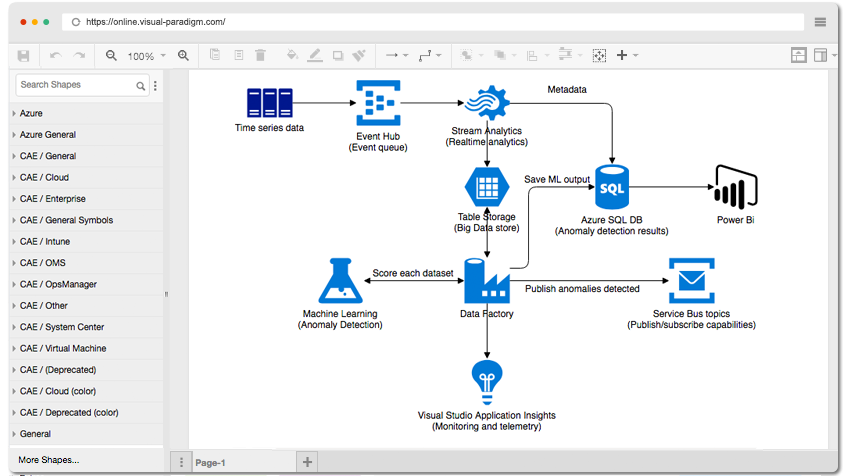Select the Azure SQL DB shape
848x476 pixels.
click(x=612, y=187)
